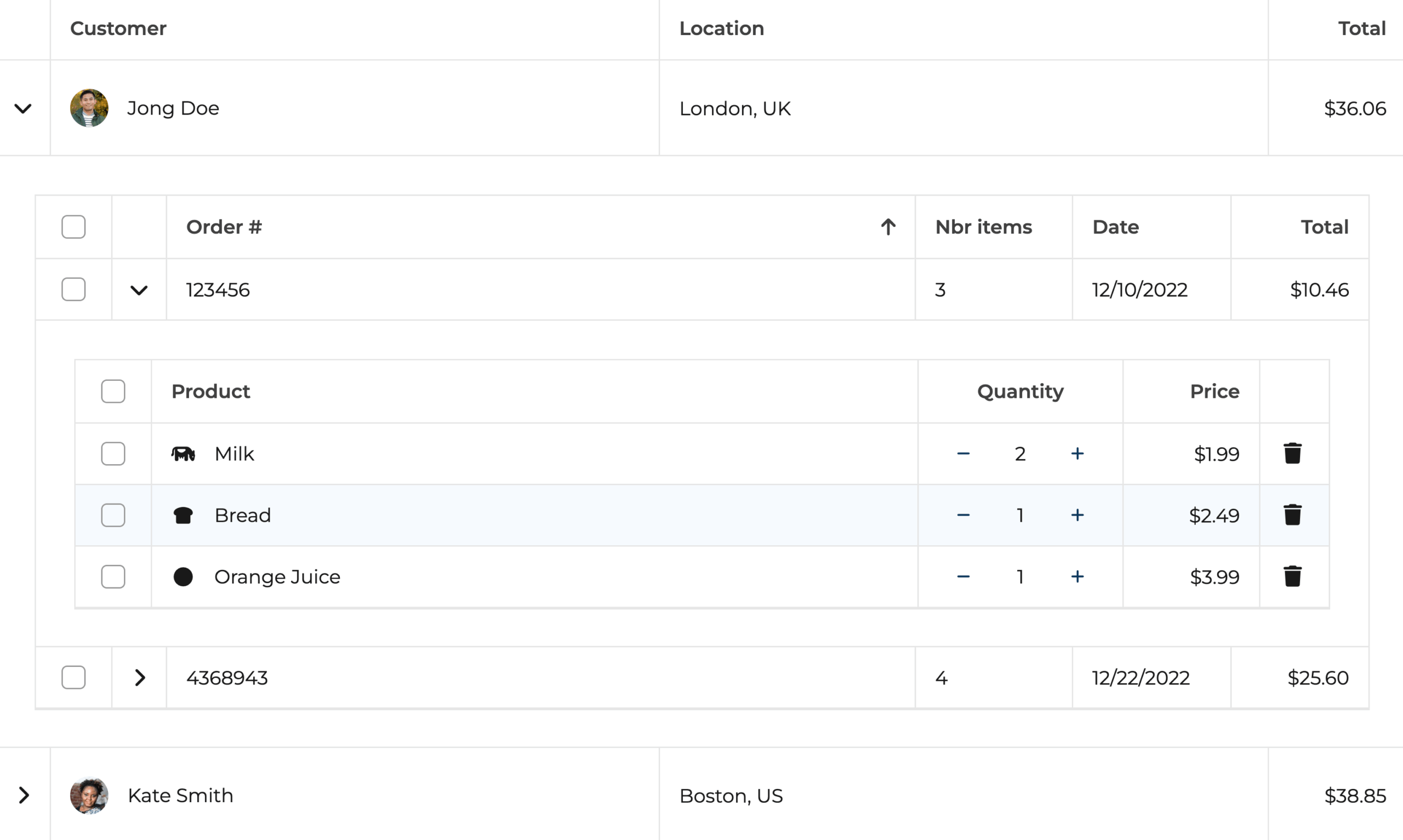Click the Orange Juice product name

click(277, 576)
